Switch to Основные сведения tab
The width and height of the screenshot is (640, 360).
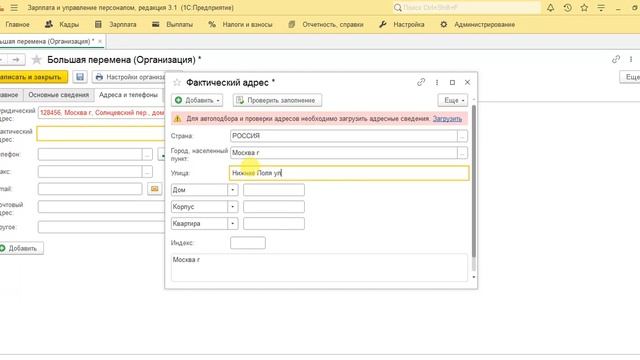click(x=58, y=95)
